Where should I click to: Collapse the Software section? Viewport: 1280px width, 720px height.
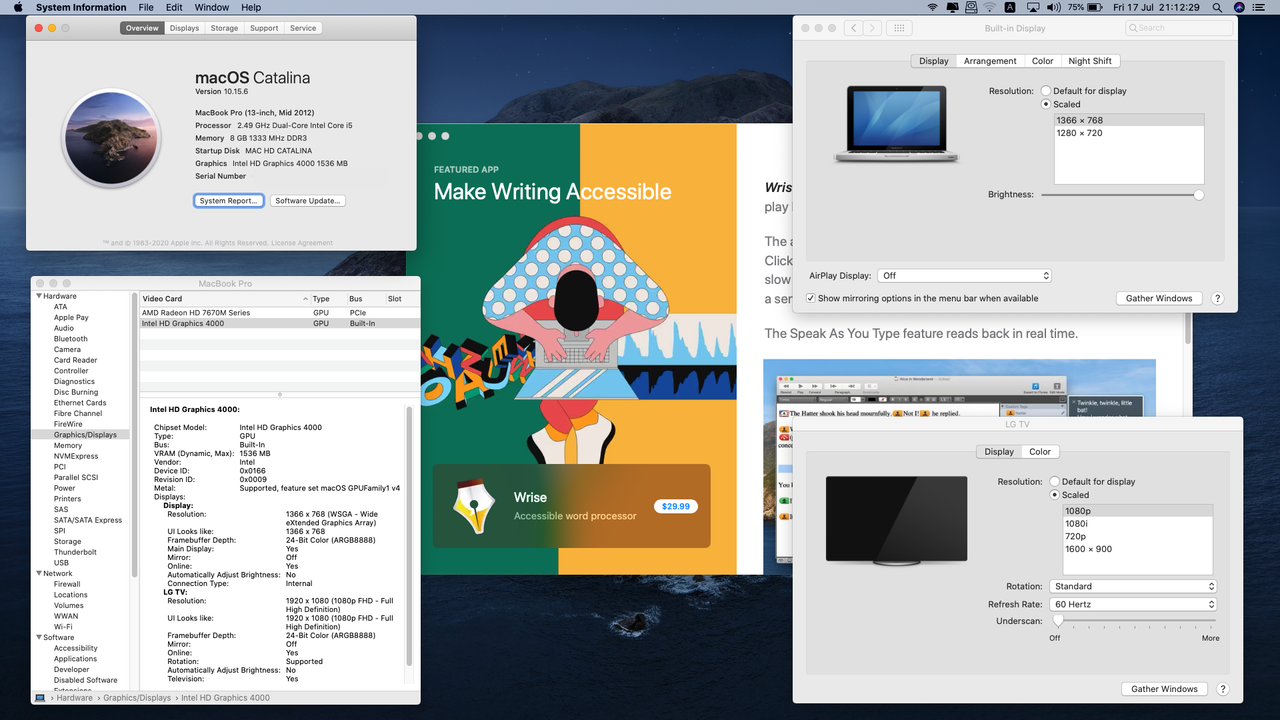[x=39, y=637]
